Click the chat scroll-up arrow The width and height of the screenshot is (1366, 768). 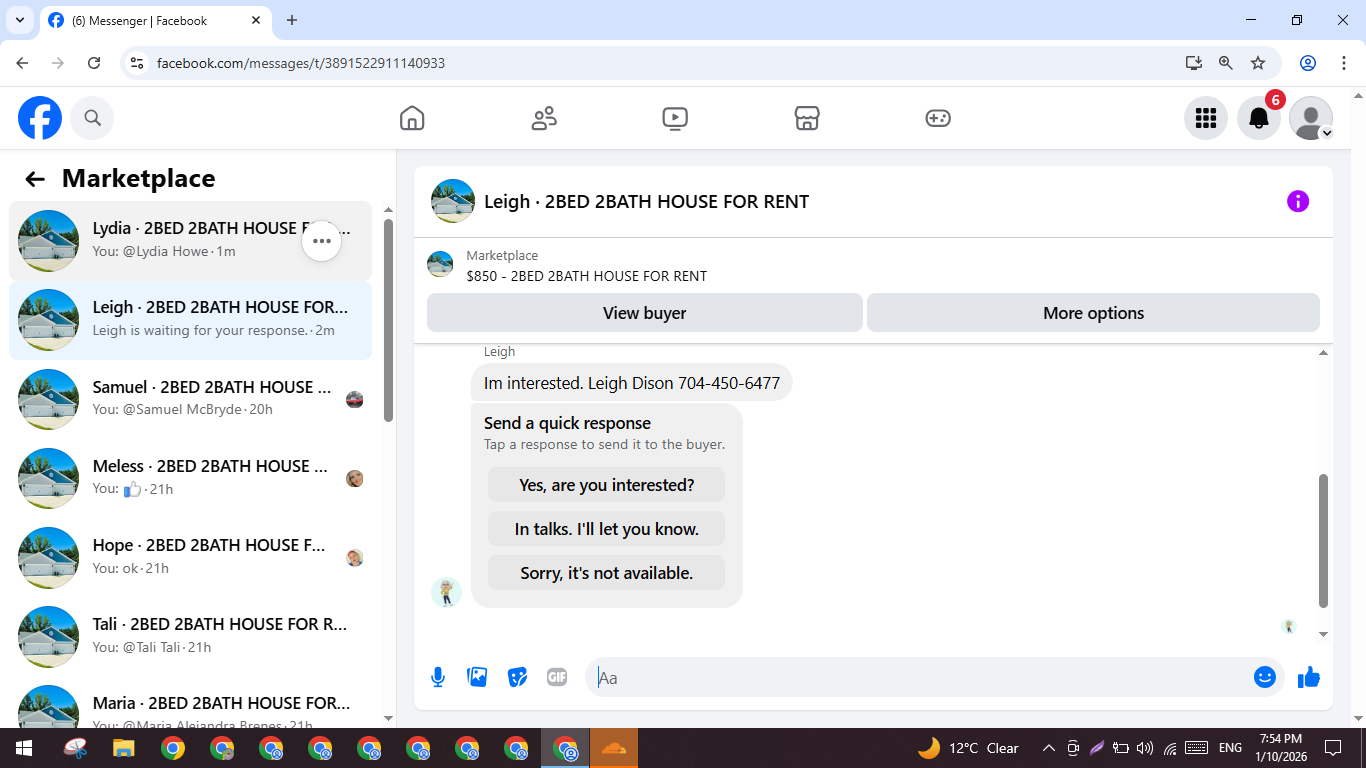click(x=1324, y=353)
